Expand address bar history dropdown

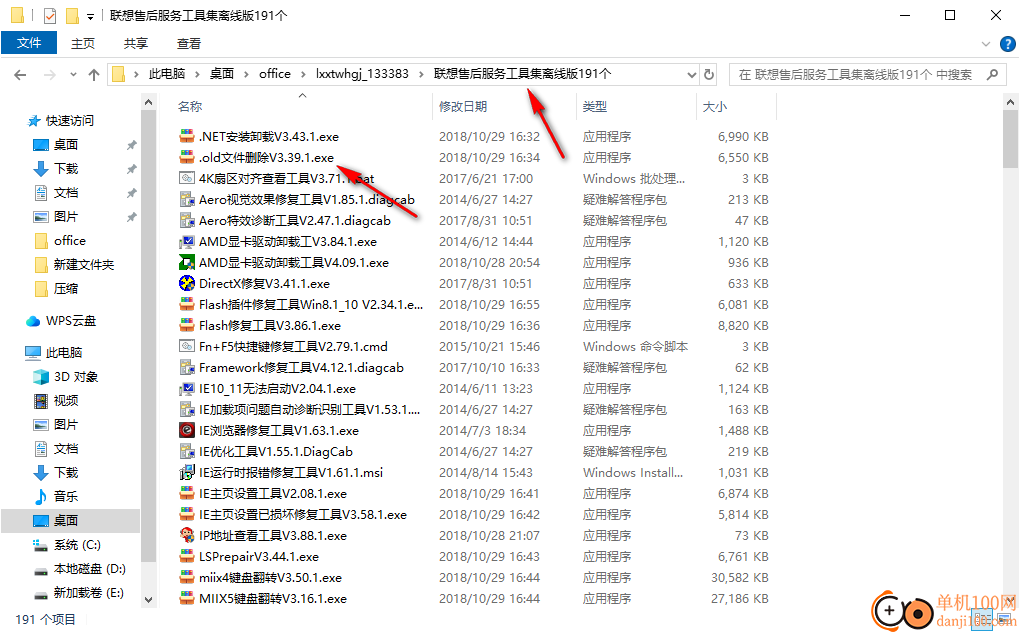[x=691, y=75]
